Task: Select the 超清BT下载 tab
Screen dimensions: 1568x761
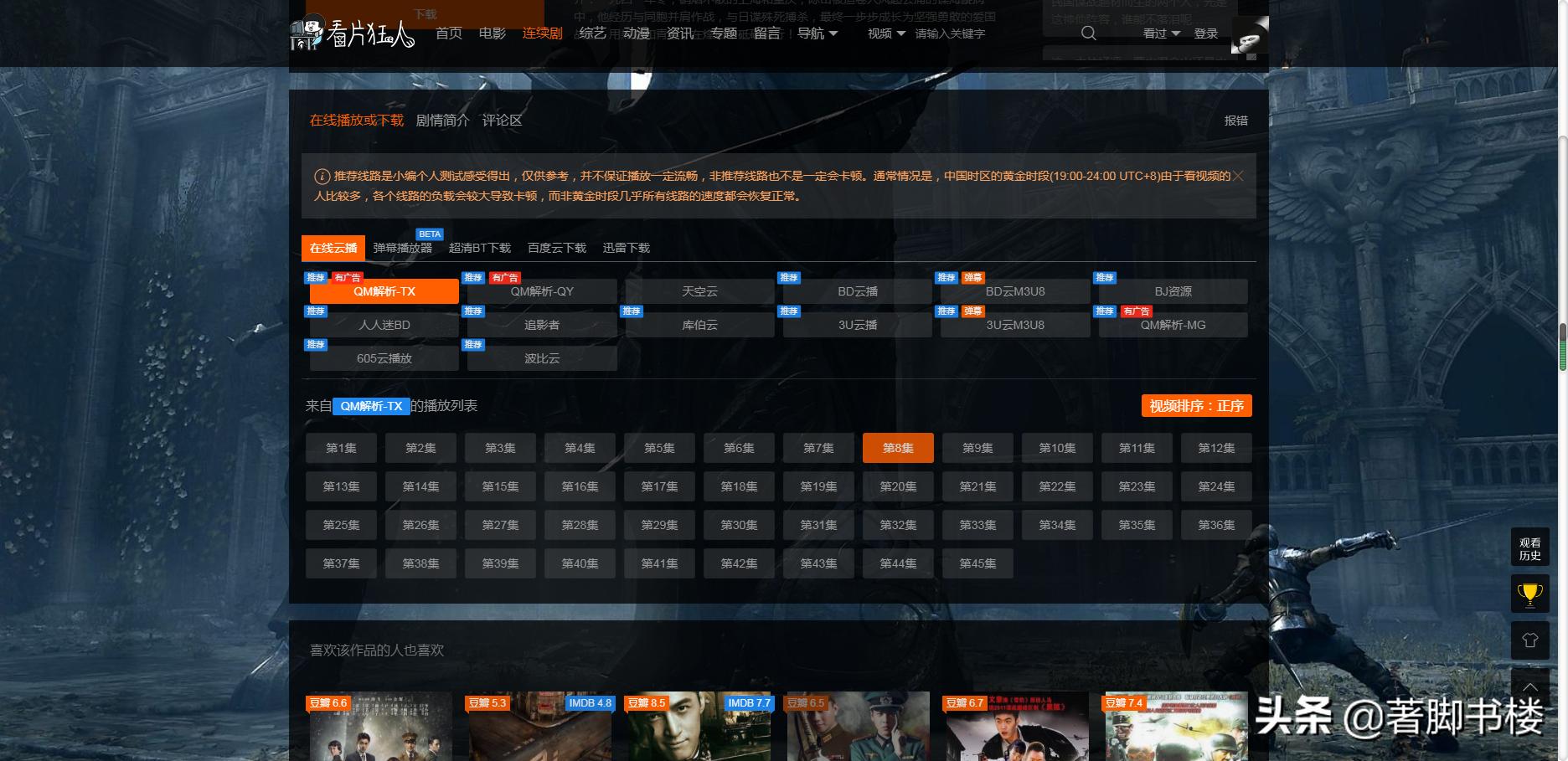Action: tap(480, 248)
